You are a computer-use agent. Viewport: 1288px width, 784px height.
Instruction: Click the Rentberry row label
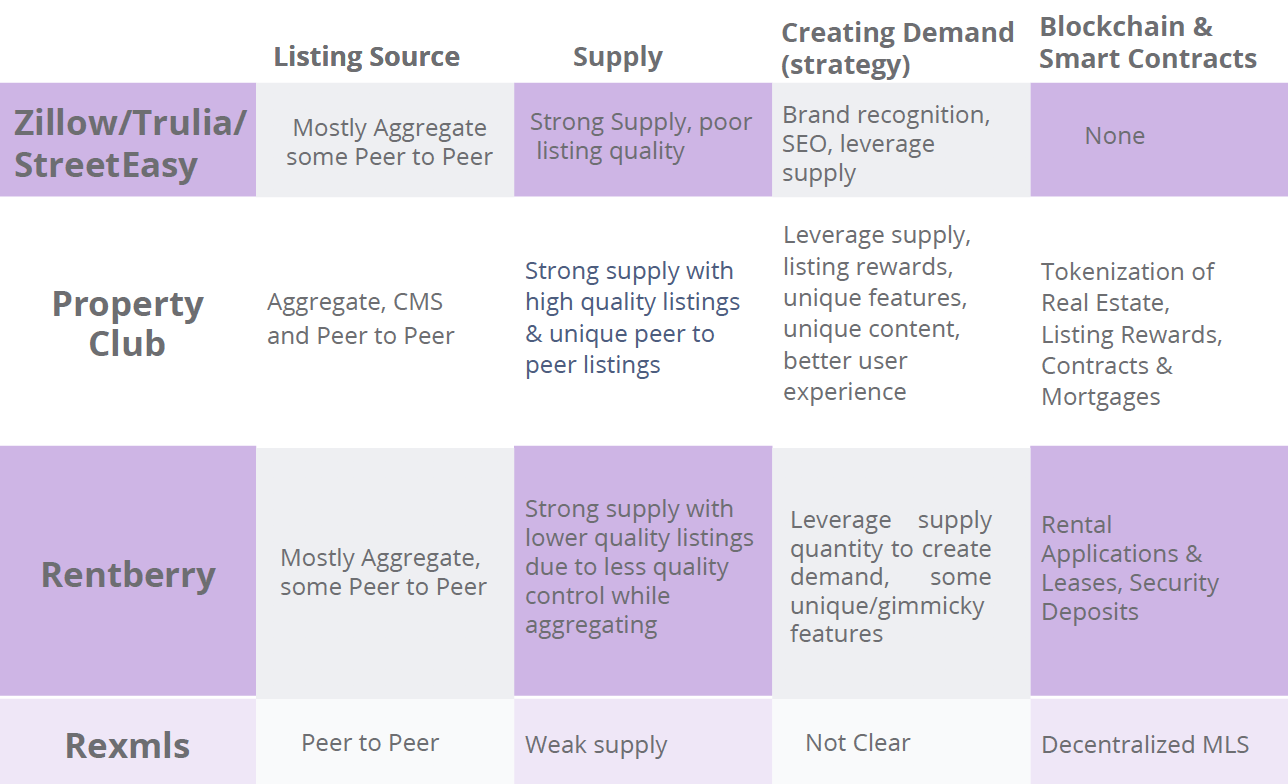click(x=128, y=575)
